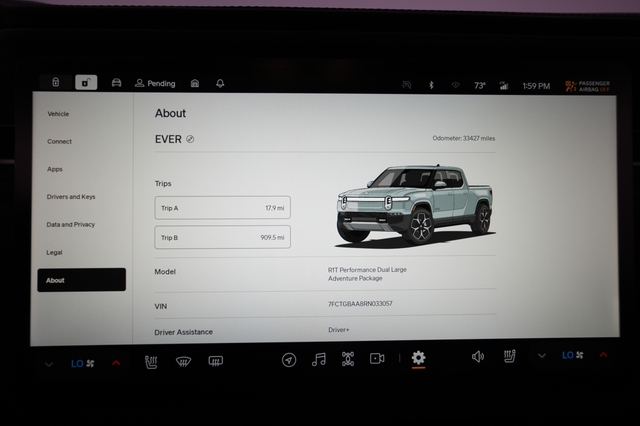Image resolution: width=640 pixels, height=426 pixels.
Task: Open the Vehicle settings section
Action: [x=58, y=114]
